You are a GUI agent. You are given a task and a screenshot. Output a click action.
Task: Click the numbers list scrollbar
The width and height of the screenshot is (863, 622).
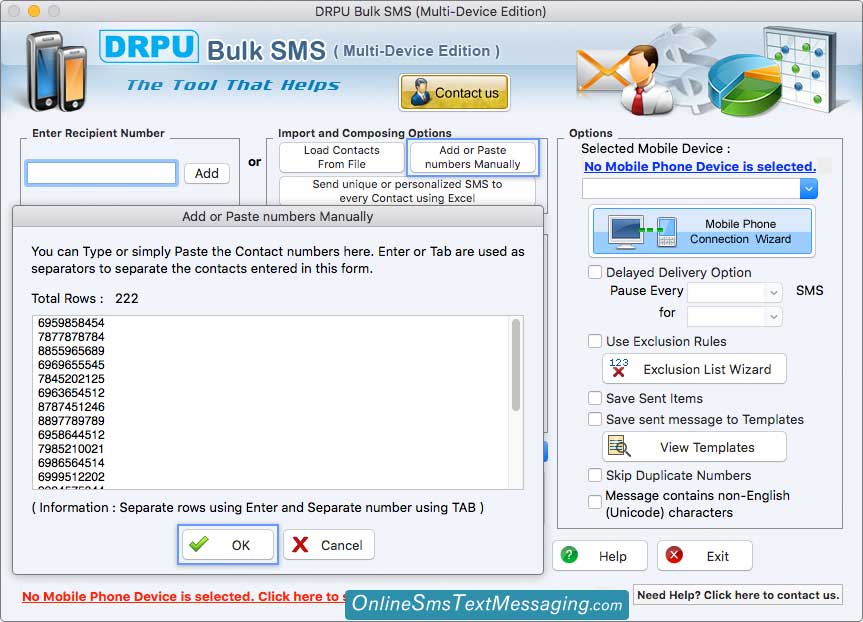click(516, 364)
